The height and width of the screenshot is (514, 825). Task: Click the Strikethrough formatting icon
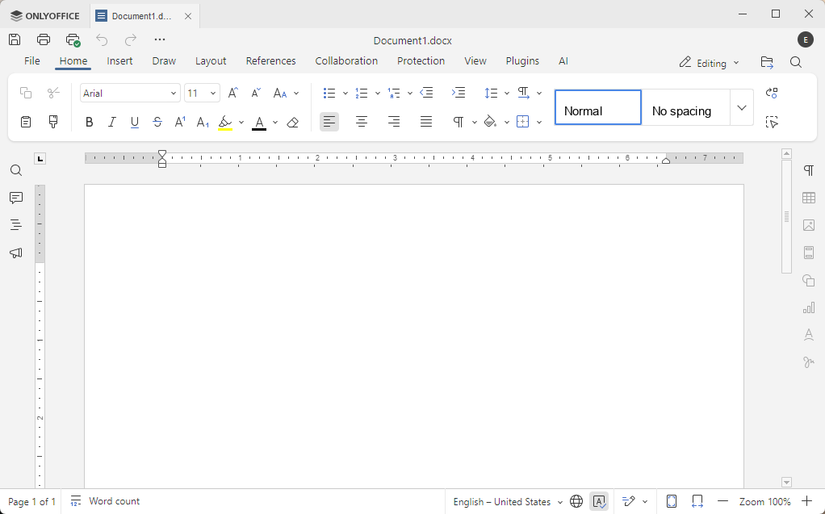pos(157,122)
